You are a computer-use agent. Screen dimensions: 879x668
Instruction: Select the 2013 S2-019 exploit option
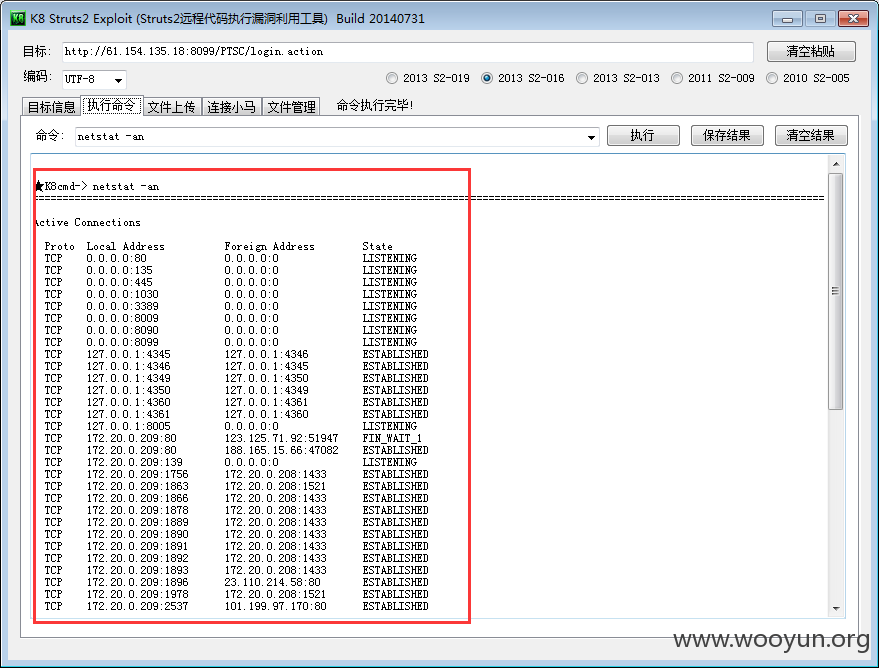[x=428, y=78]
